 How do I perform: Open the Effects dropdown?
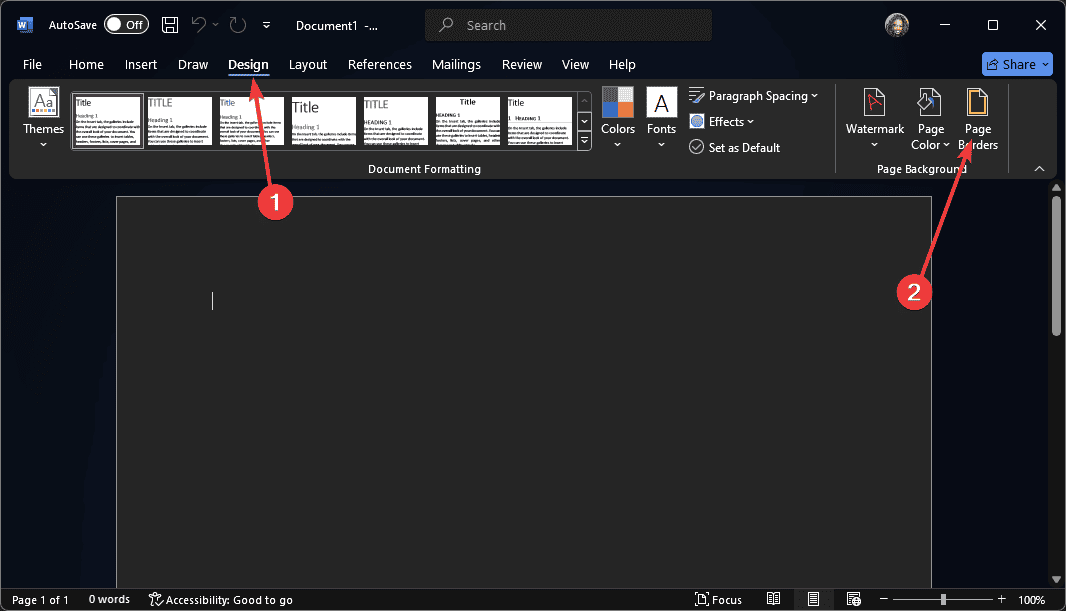click(722, 122)
